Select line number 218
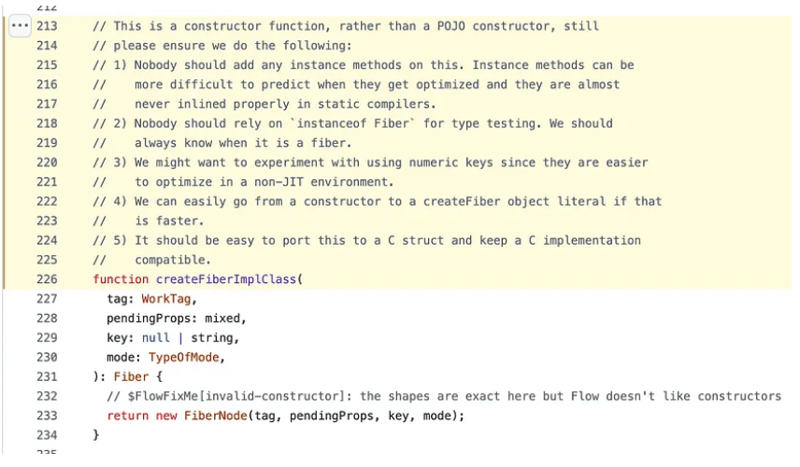 click(47, 123)
